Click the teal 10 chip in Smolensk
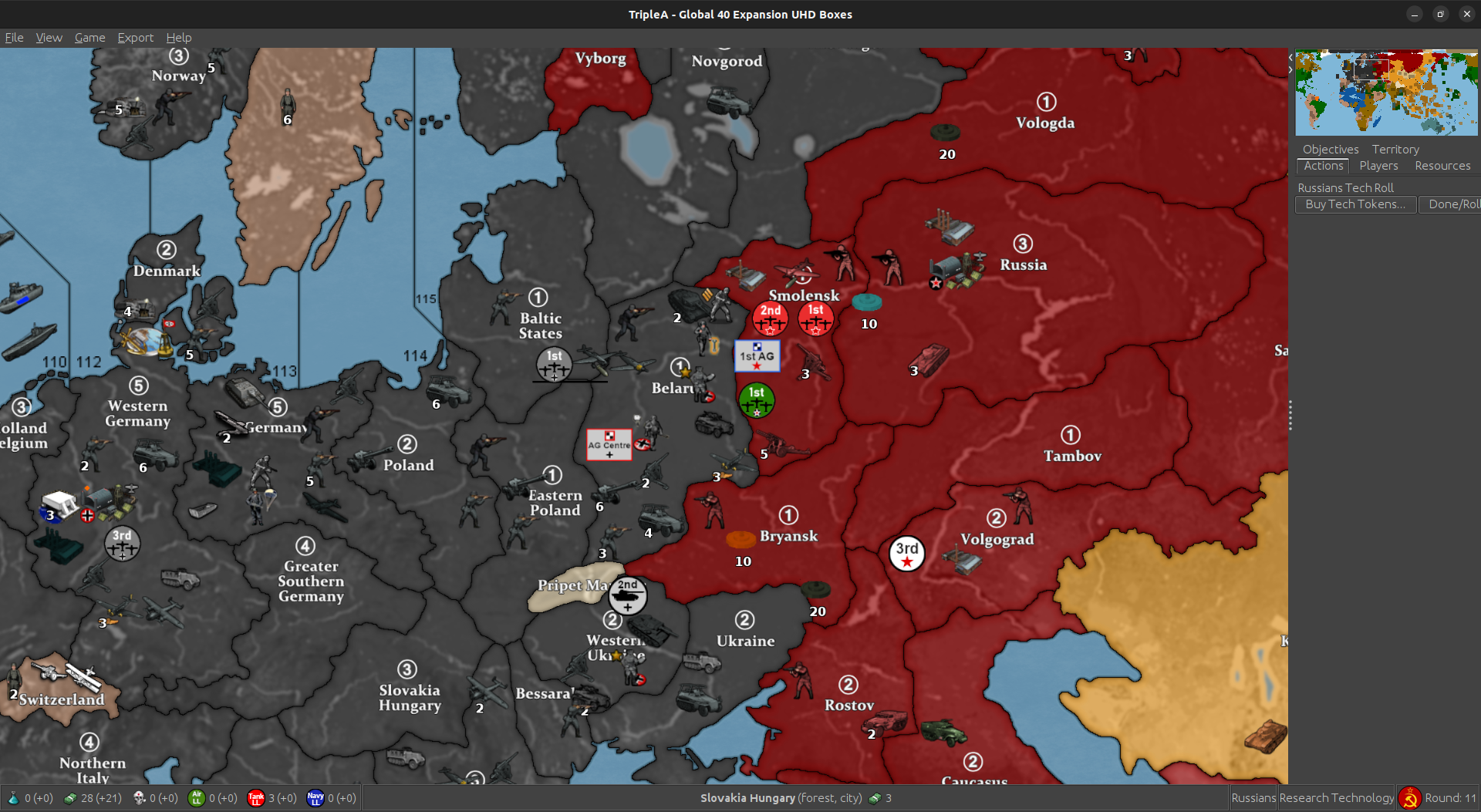The height and width of the screenshot is (812, 1481). coord(867,302)
